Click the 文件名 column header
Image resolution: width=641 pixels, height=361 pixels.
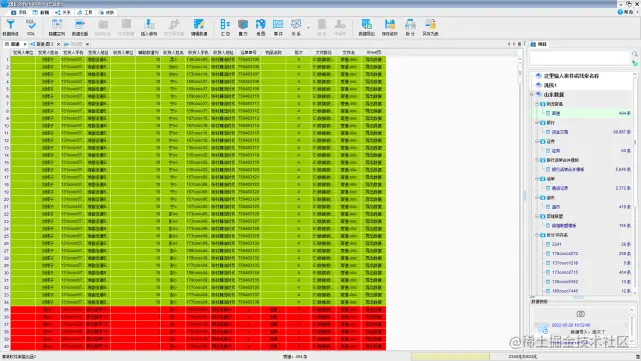point(349,53)
